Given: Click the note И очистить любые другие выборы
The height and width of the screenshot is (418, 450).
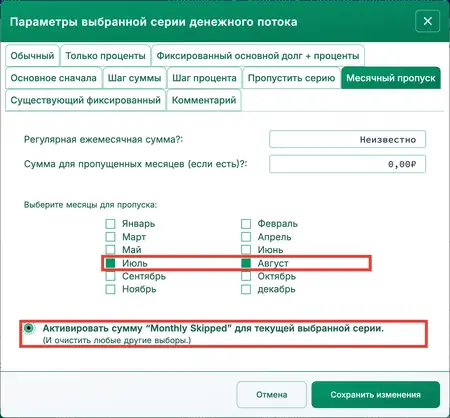Looking at the screenshot, I should pyautogui.click(x=117, y=340).
